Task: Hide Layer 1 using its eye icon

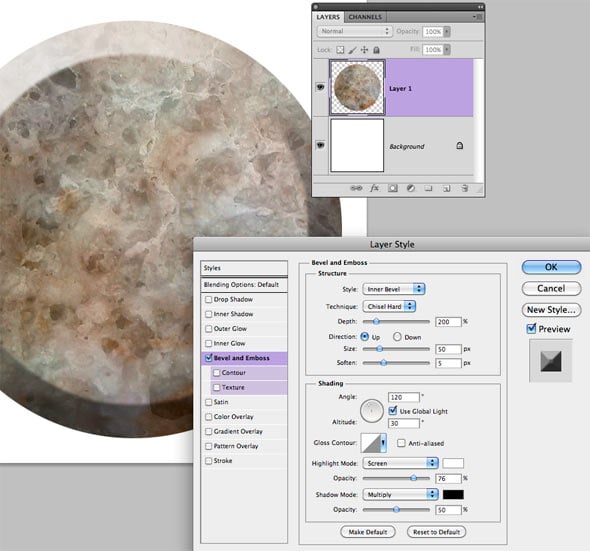Action: coord(320,87)
